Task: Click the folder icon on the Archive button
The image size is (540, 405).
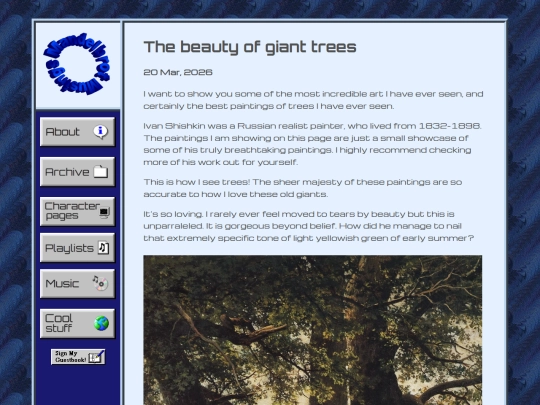Action: (x=101, y=172)
